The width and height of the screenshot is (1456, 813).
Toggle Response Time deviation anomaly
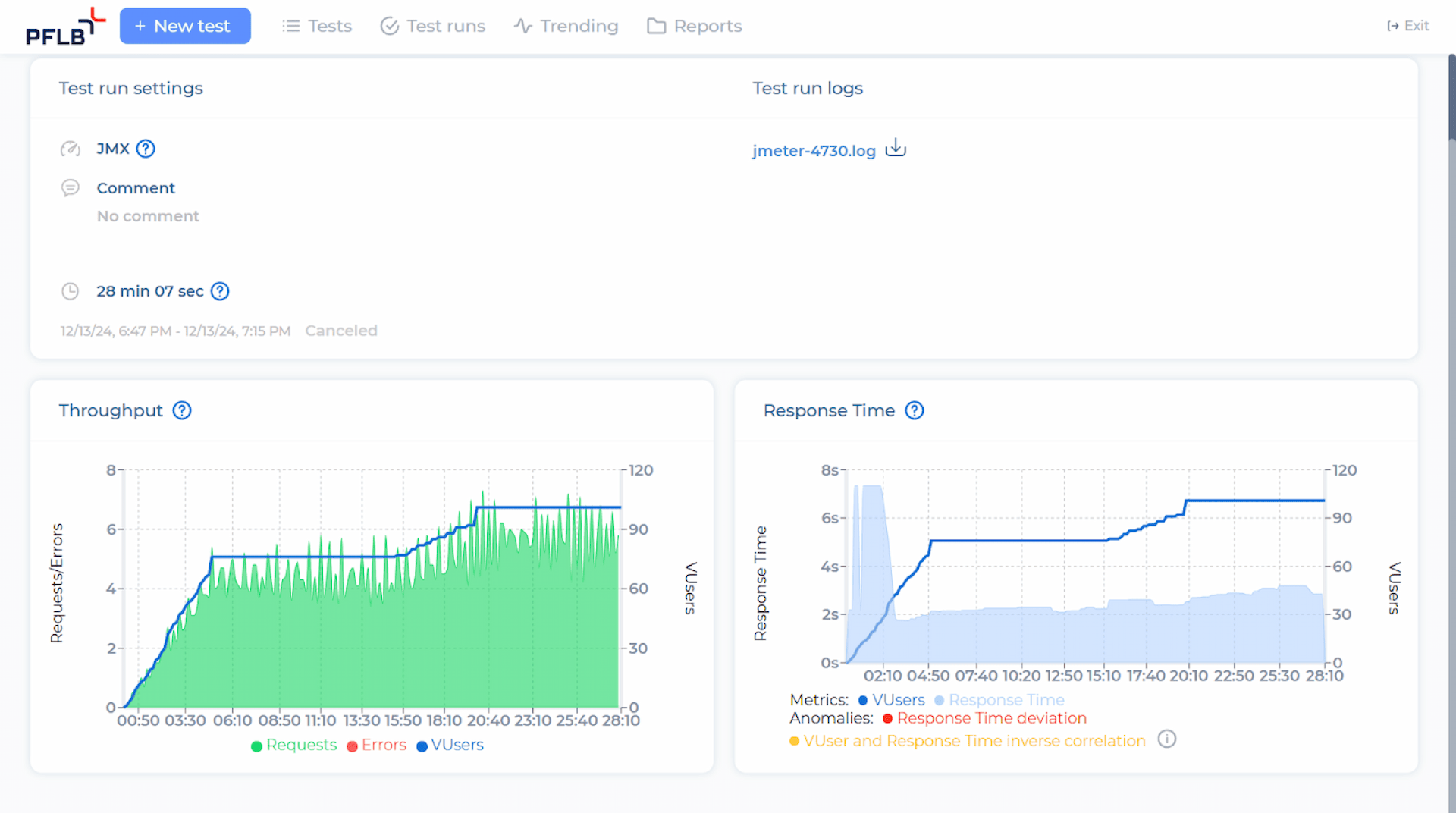(984, 718)
